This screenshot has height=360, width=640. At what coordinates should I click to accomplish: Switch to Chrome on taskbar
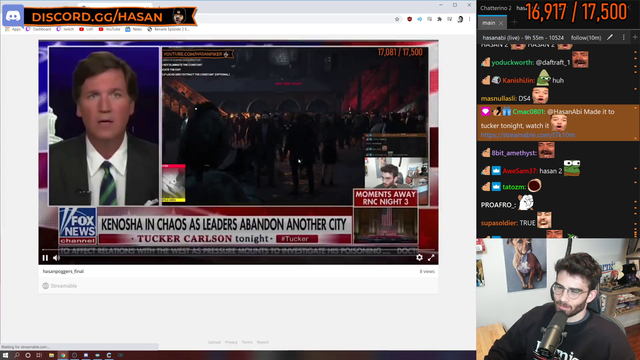click(63, 356)
